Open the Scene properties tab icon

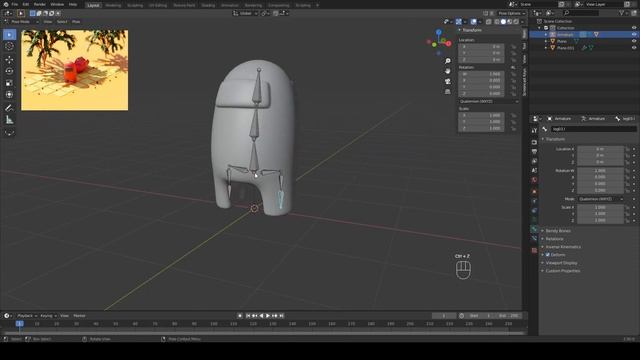click(534, 171)
